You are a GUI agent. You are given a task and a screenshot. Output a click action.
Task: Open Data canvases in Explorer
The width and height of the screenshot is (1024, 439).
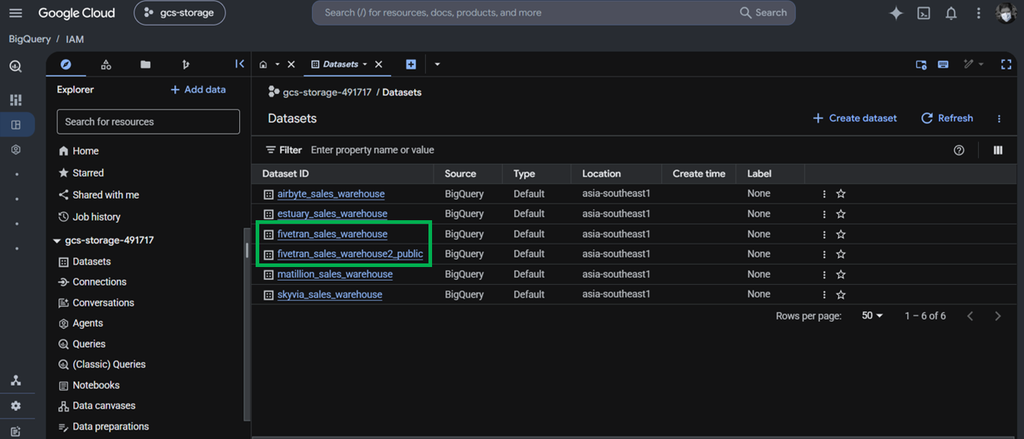pos(99,406)
